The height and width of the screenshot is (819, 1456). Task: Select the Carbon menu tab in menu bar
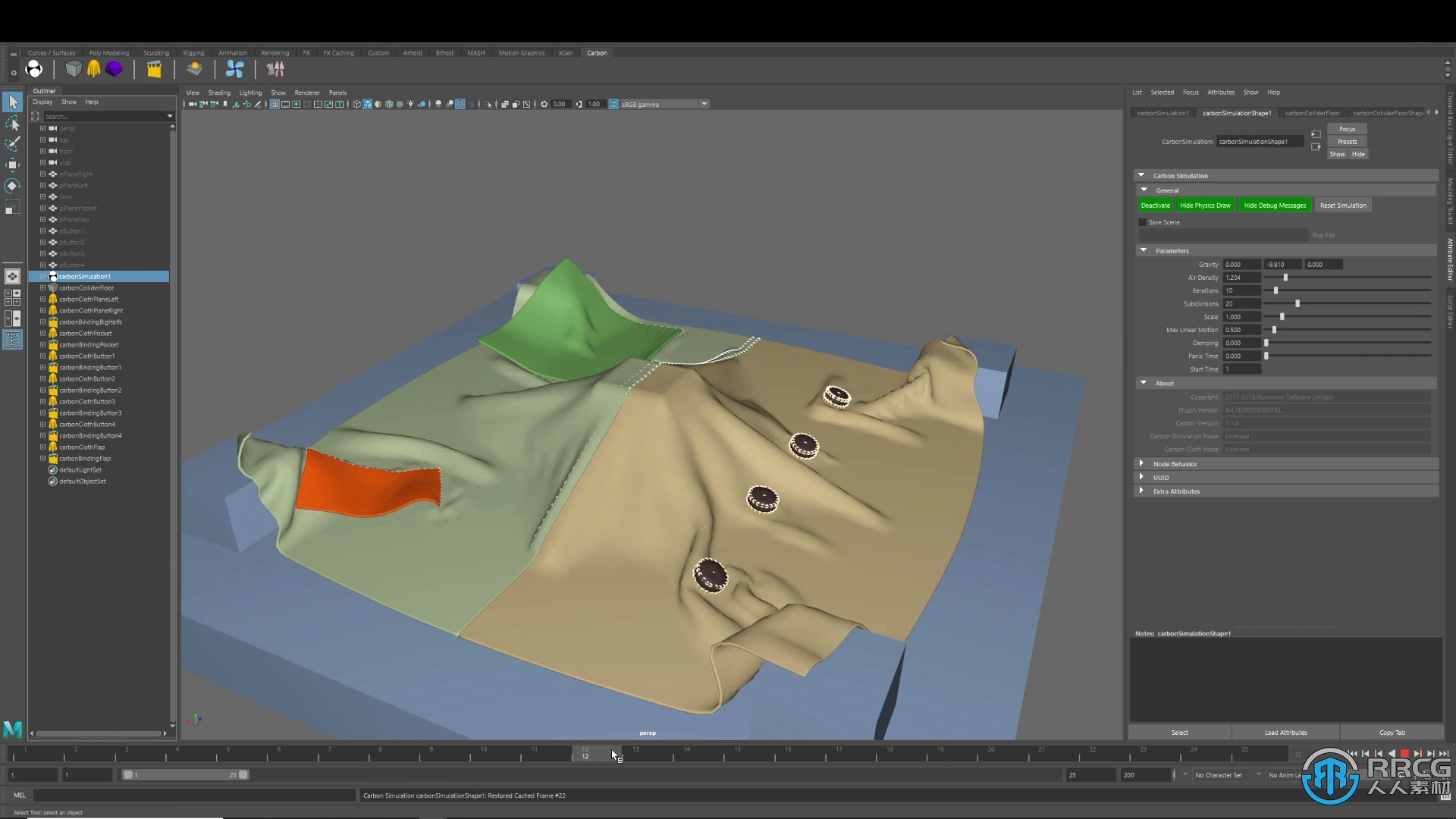(x=597, y=53)
